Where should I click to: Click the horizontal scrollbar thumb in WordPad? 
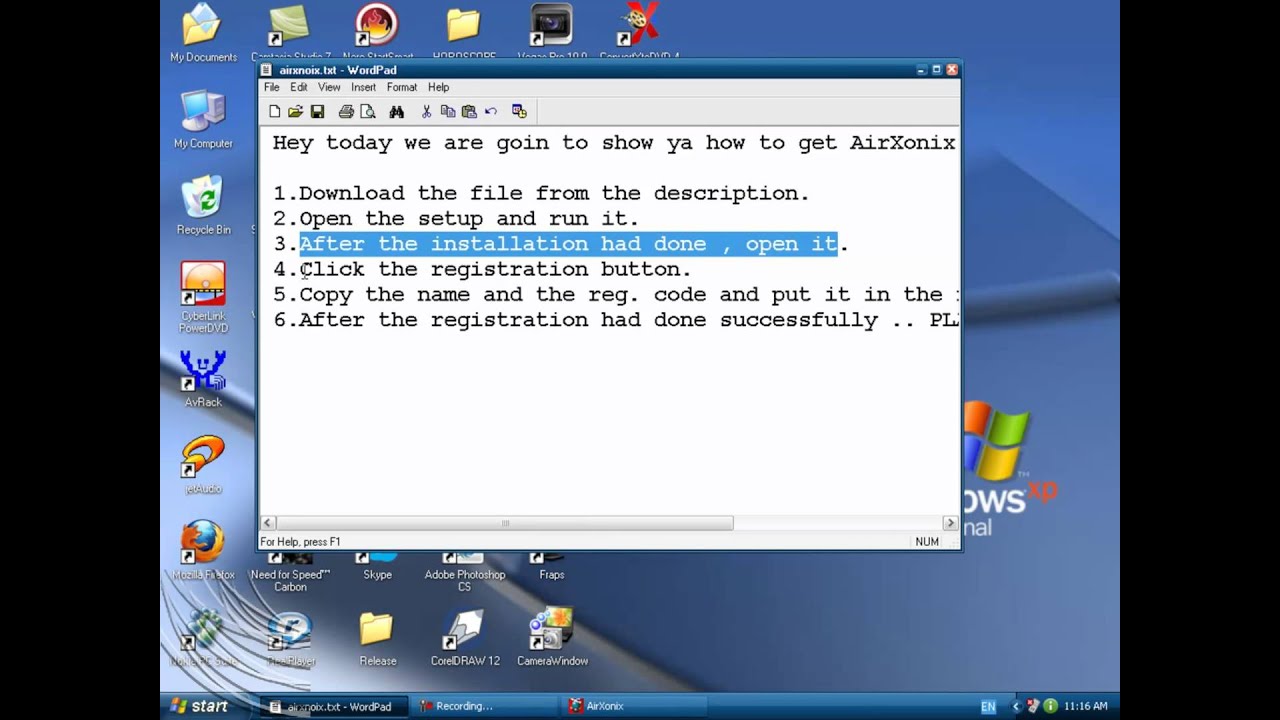504,523
